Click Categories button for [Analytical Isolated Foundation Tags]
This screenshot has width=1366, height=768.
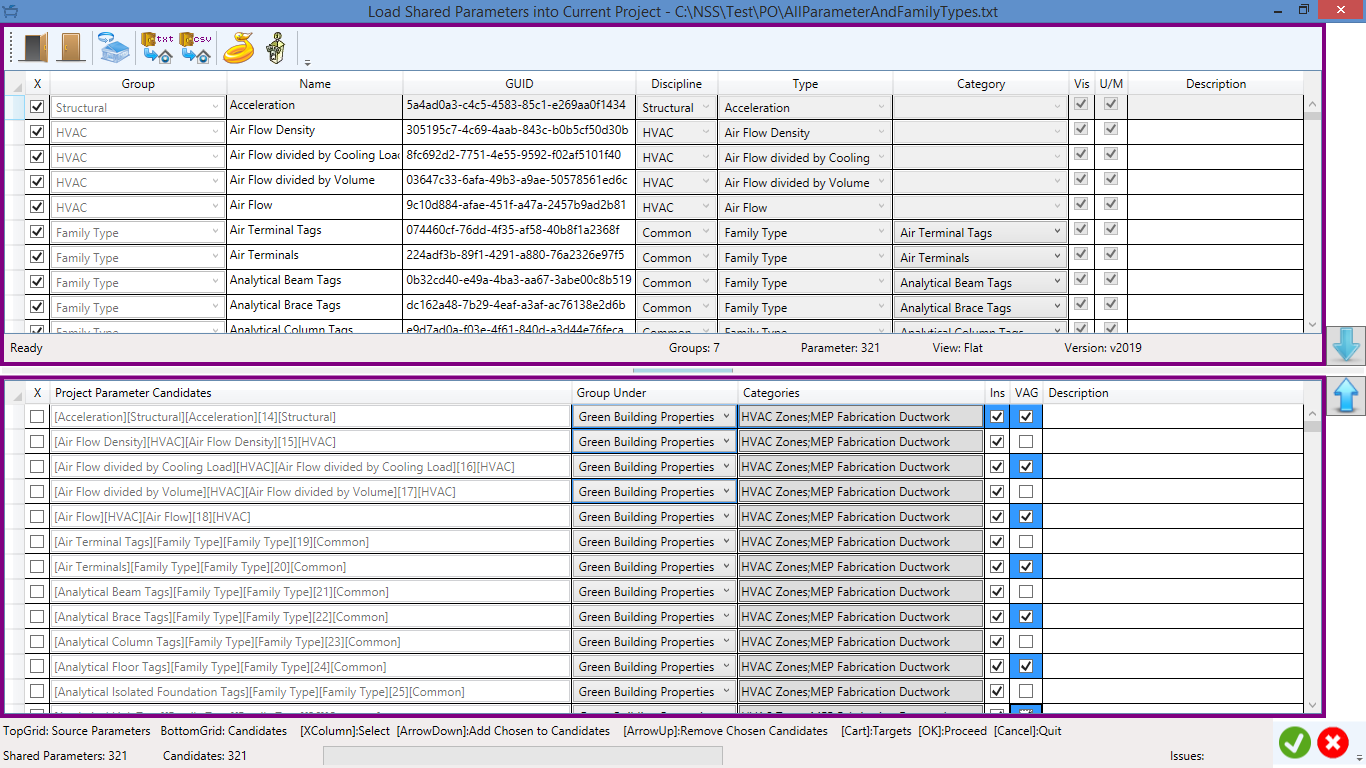(x=861, y=691)
